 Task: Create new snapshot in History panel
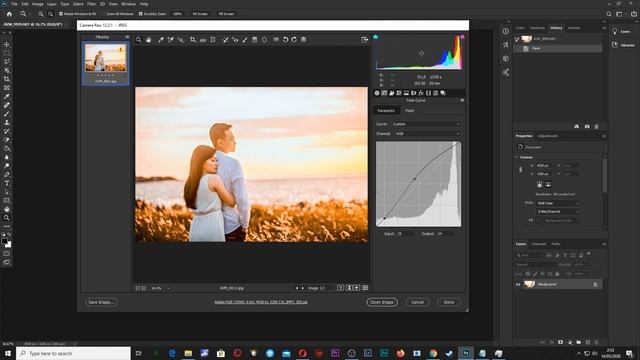pos(587,127)
